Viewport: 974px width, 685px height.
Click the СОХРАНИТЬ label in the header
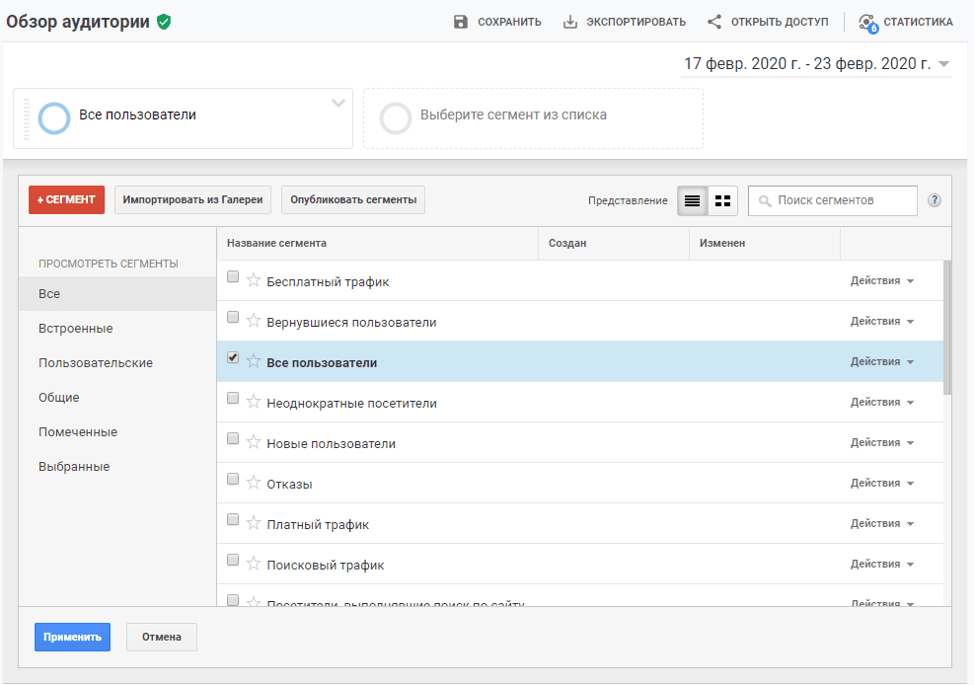pos(509,22)
